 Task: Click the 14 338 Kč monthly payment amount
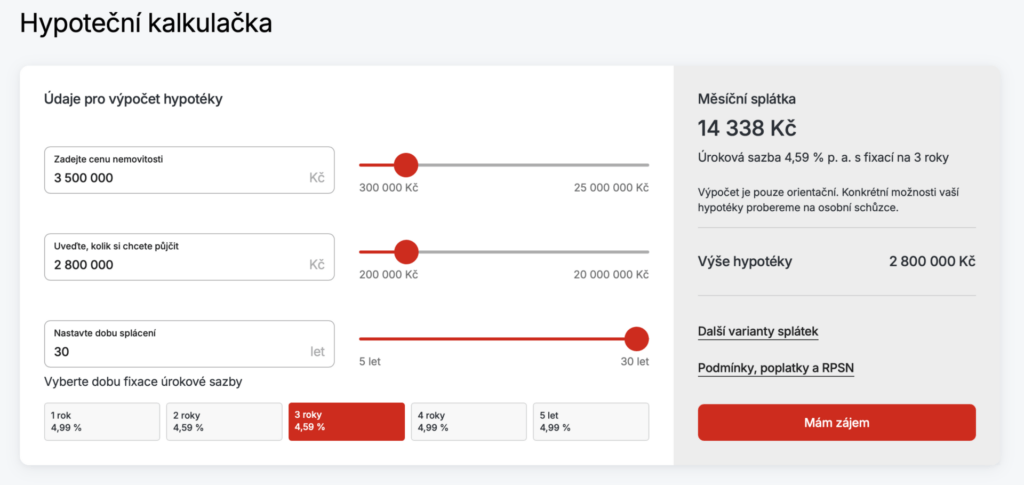tap(746, 128)
